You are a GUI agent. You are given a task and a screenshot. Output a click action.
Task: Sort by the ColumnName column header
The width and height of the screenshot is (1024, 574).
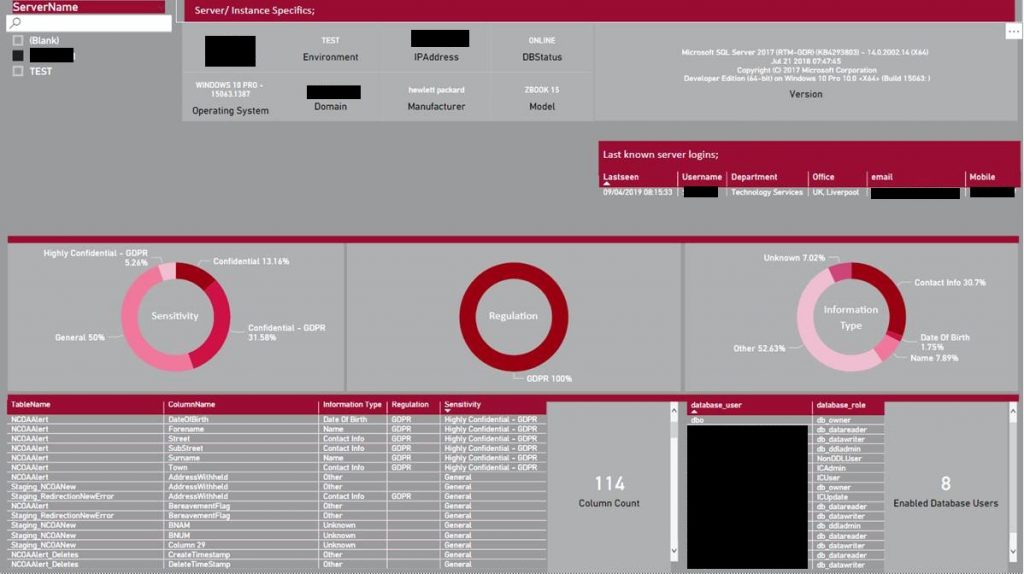[191, 405]
